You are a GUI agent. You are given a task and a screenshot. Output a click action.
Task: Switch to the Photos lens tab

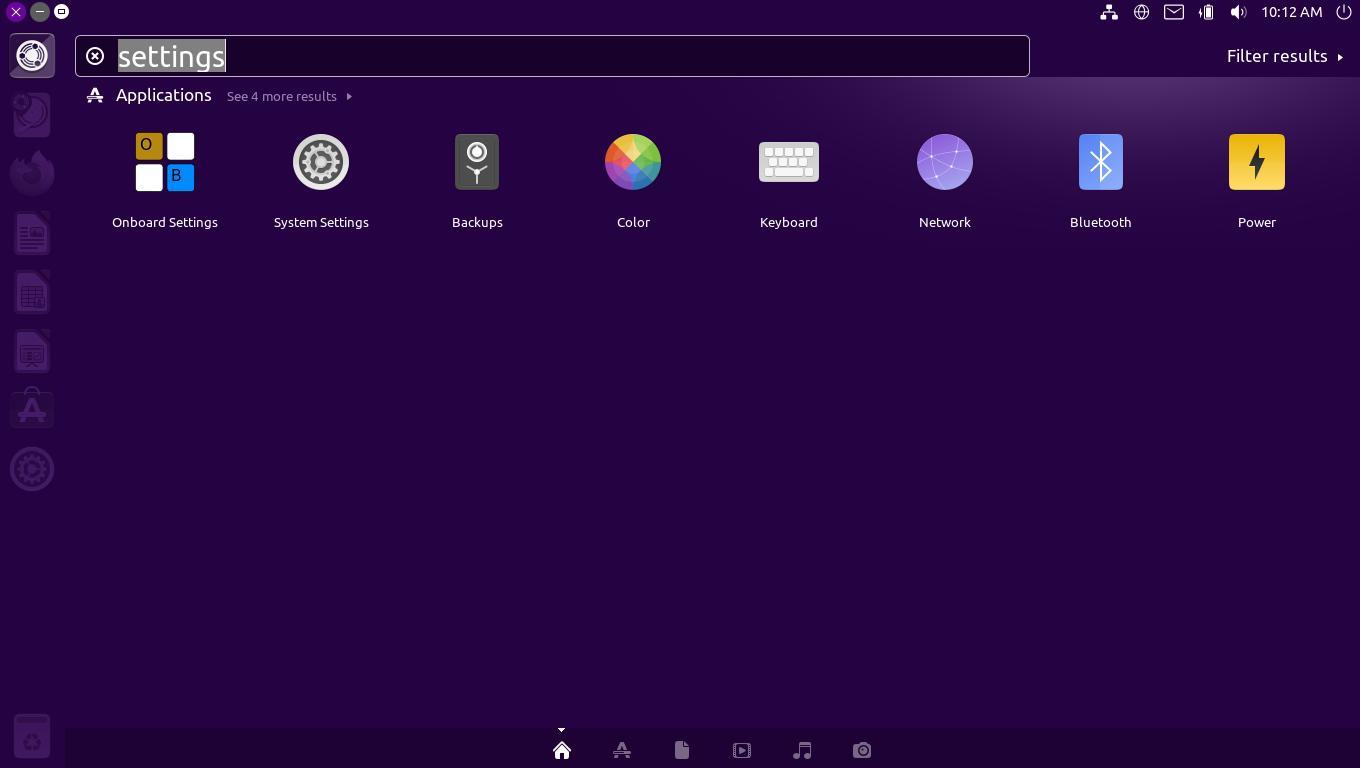coord(862,750)
